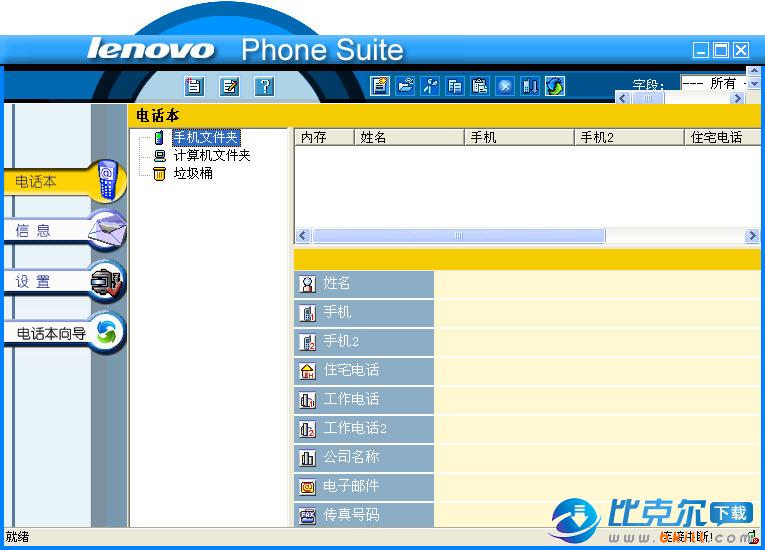This screenshot has height=550, width=765.
Task: Select 计算机文件夹 in the folder tree
Action: click(212, 155)
